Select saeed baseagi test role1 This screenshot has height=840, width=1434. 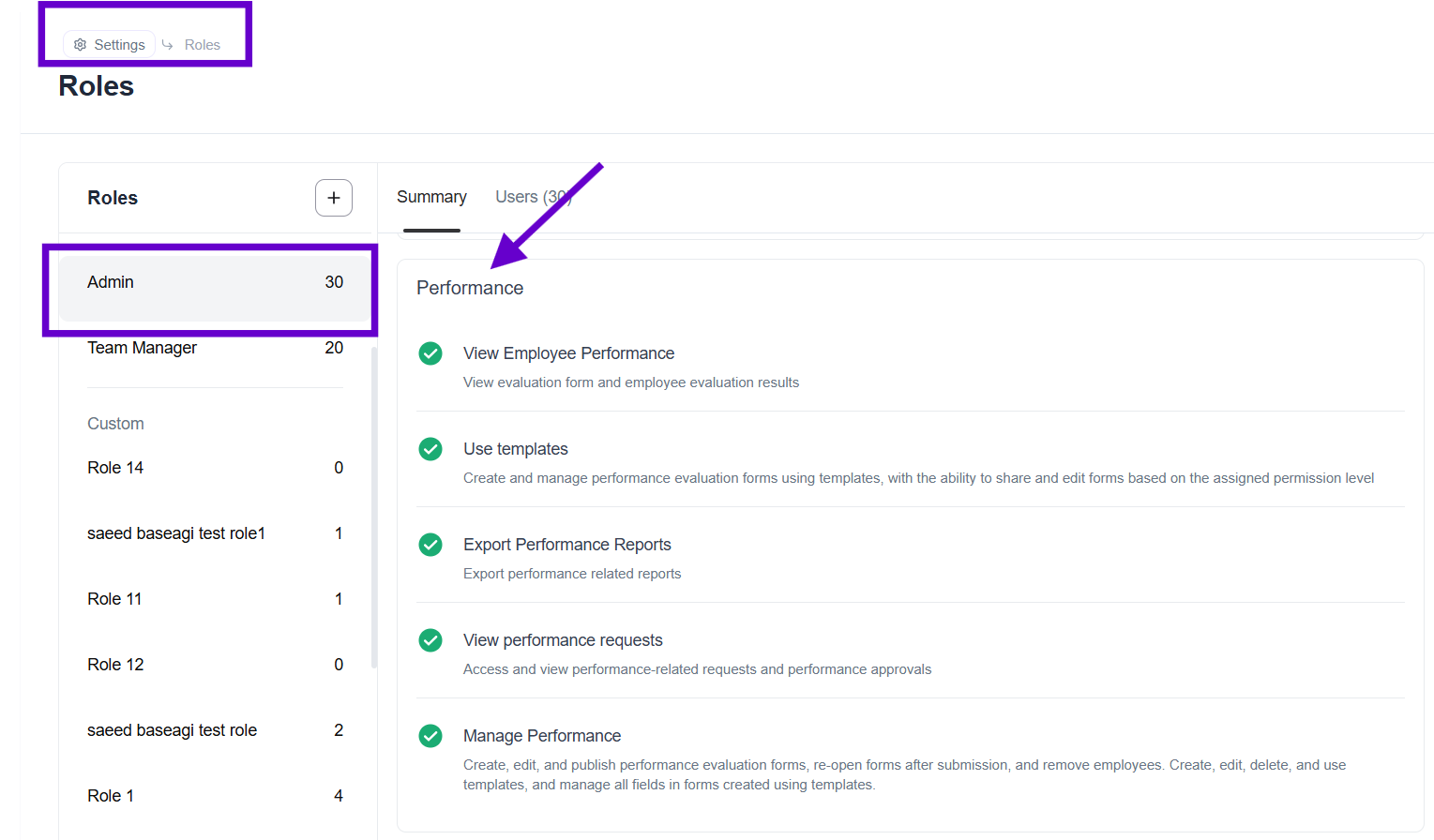pos(214,533)
